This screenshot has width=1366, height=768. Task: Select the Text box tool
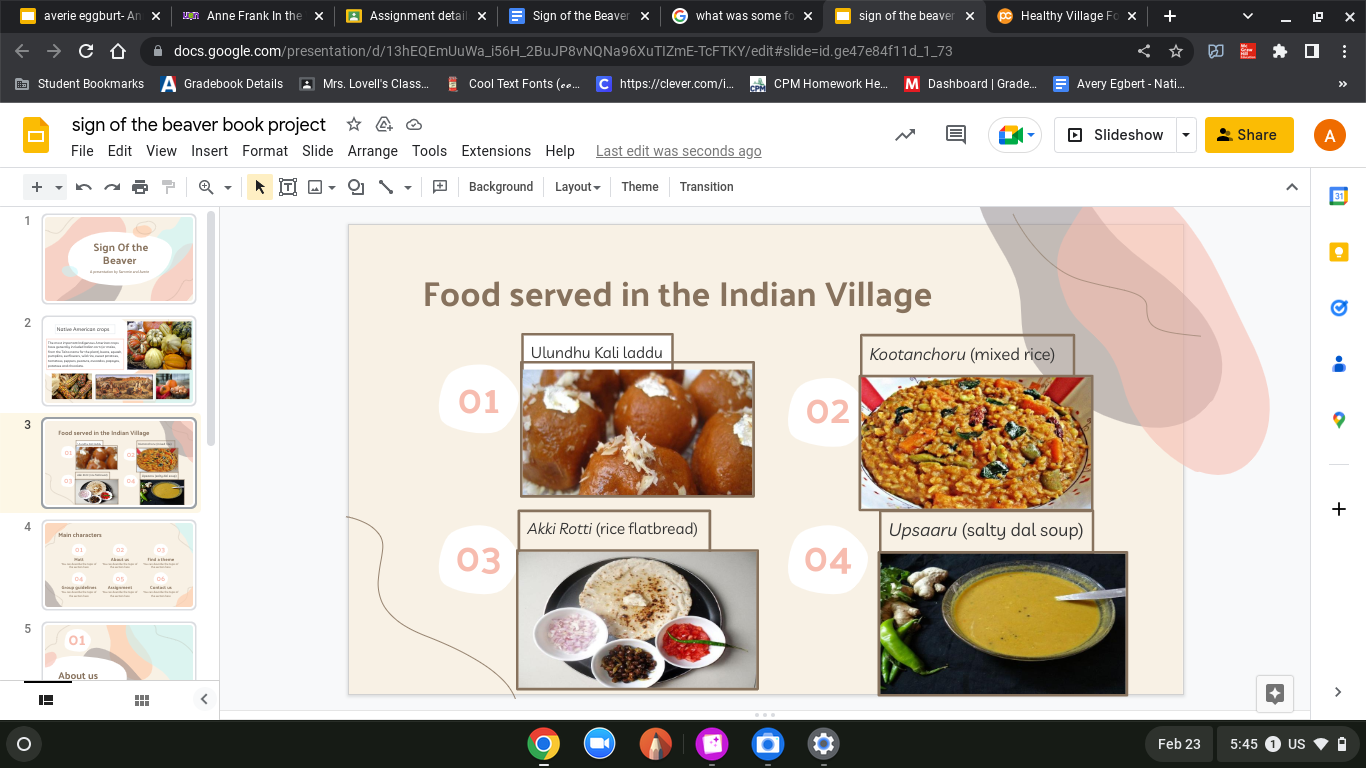pos(288,187)
